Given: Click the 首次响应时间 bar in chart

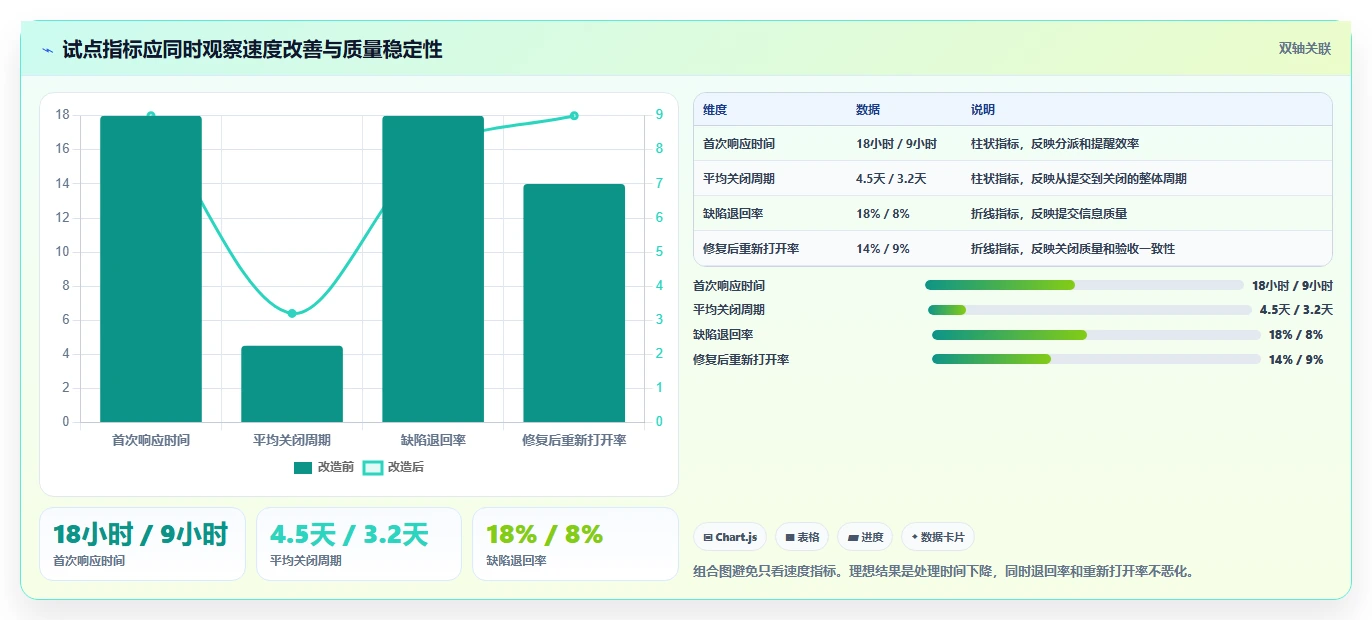Looking at the screenshot, I should [151, 269].
